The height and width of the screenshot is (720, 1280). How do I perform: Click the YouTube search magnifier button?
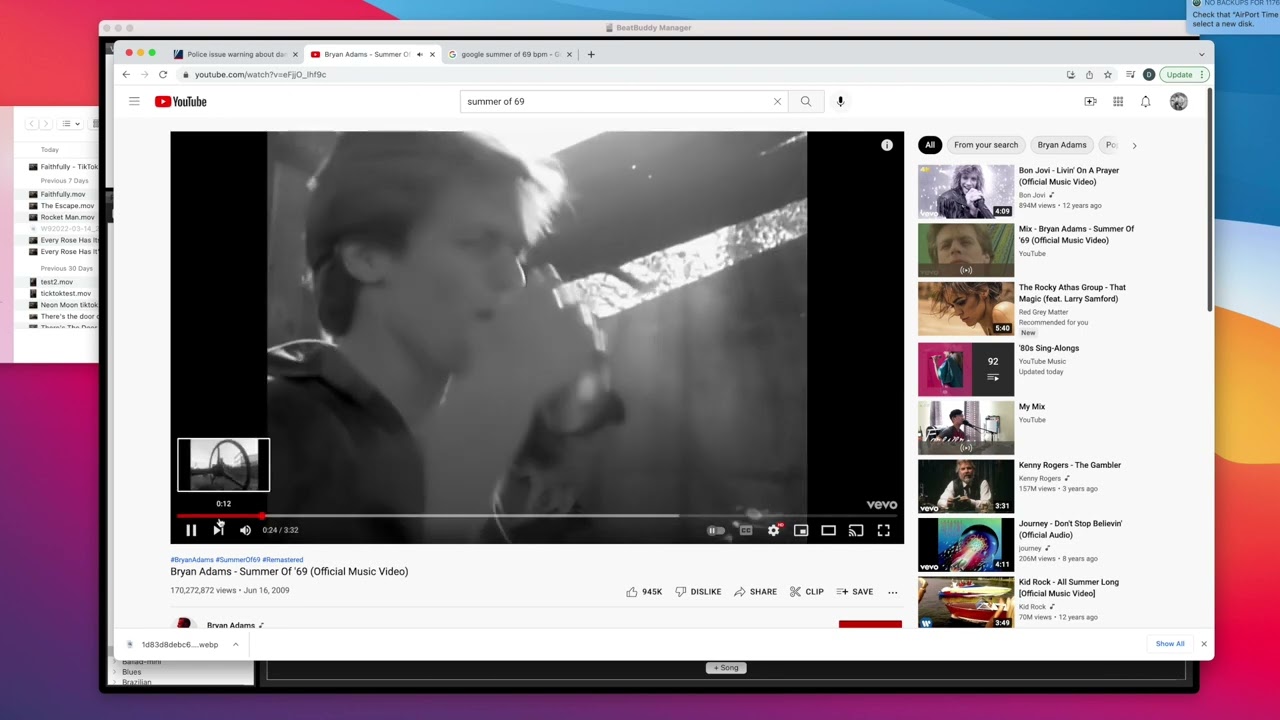click(x=806, y=101)
